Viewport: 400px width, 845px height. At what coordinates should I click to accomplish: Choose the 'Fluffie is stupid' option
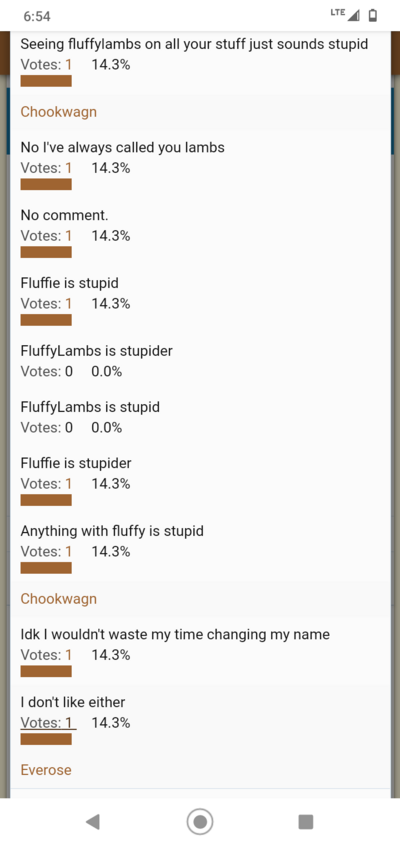point(70,283)
